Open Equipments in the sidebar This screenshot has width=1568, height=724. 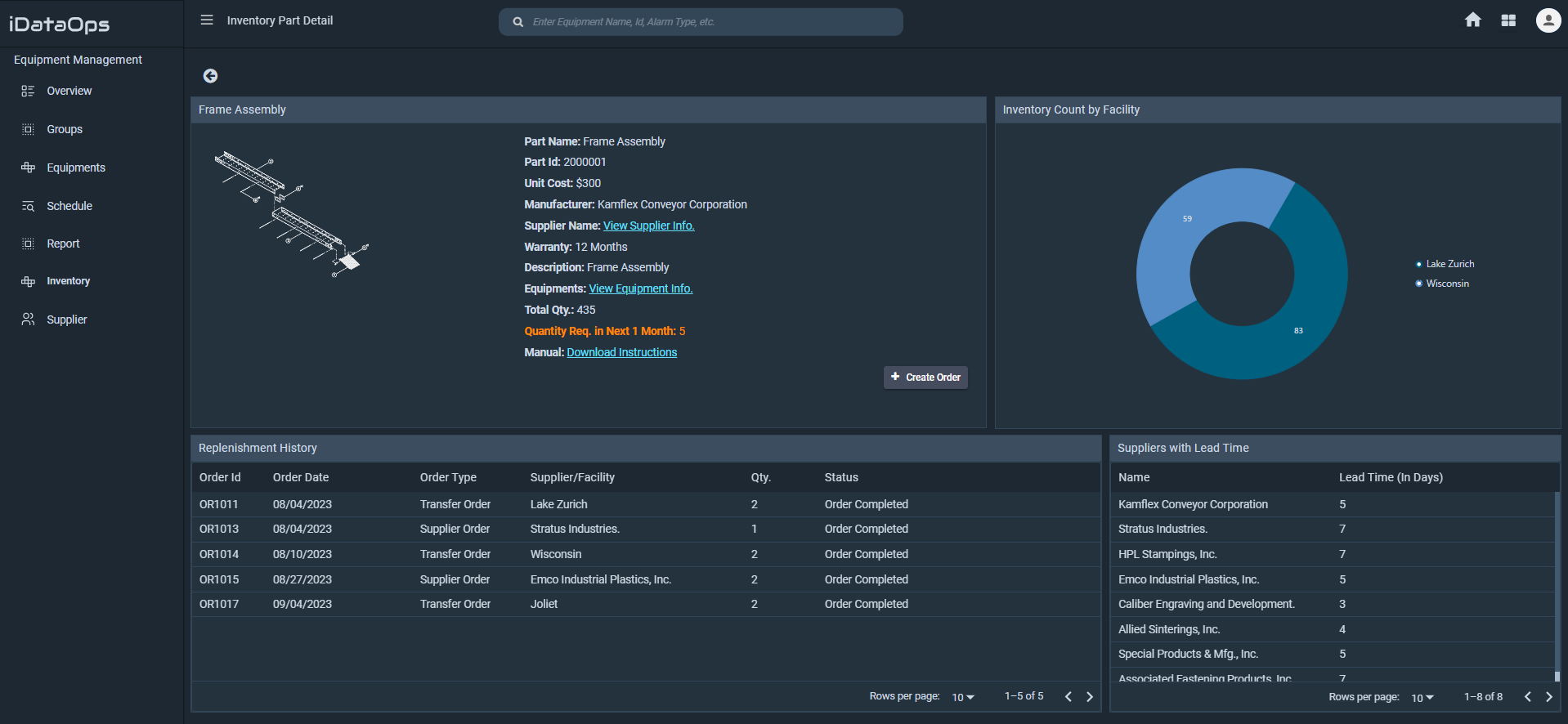tap(75, 168)
